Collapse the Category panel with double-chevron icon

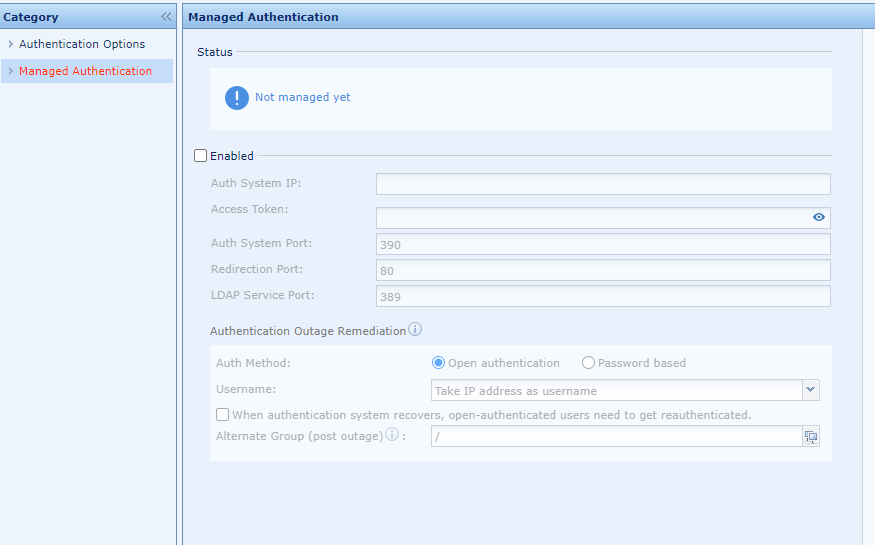point(166,17)
